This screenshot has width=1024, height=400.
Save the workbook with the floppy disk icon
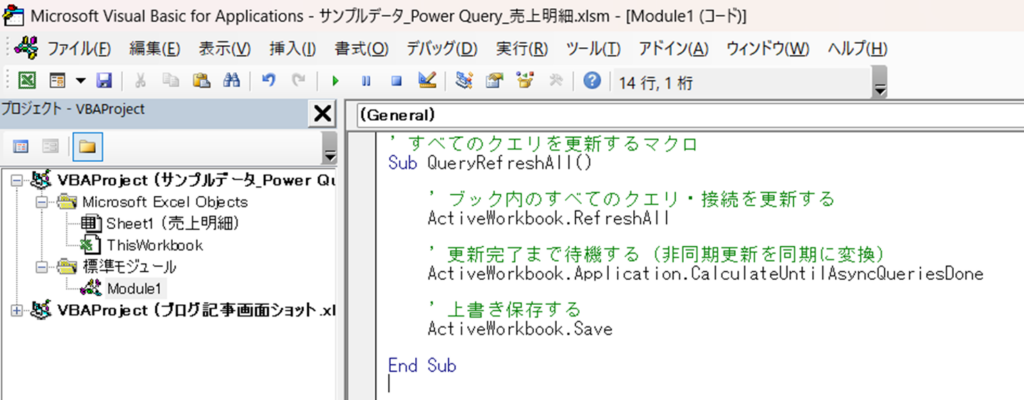[104, 81]
